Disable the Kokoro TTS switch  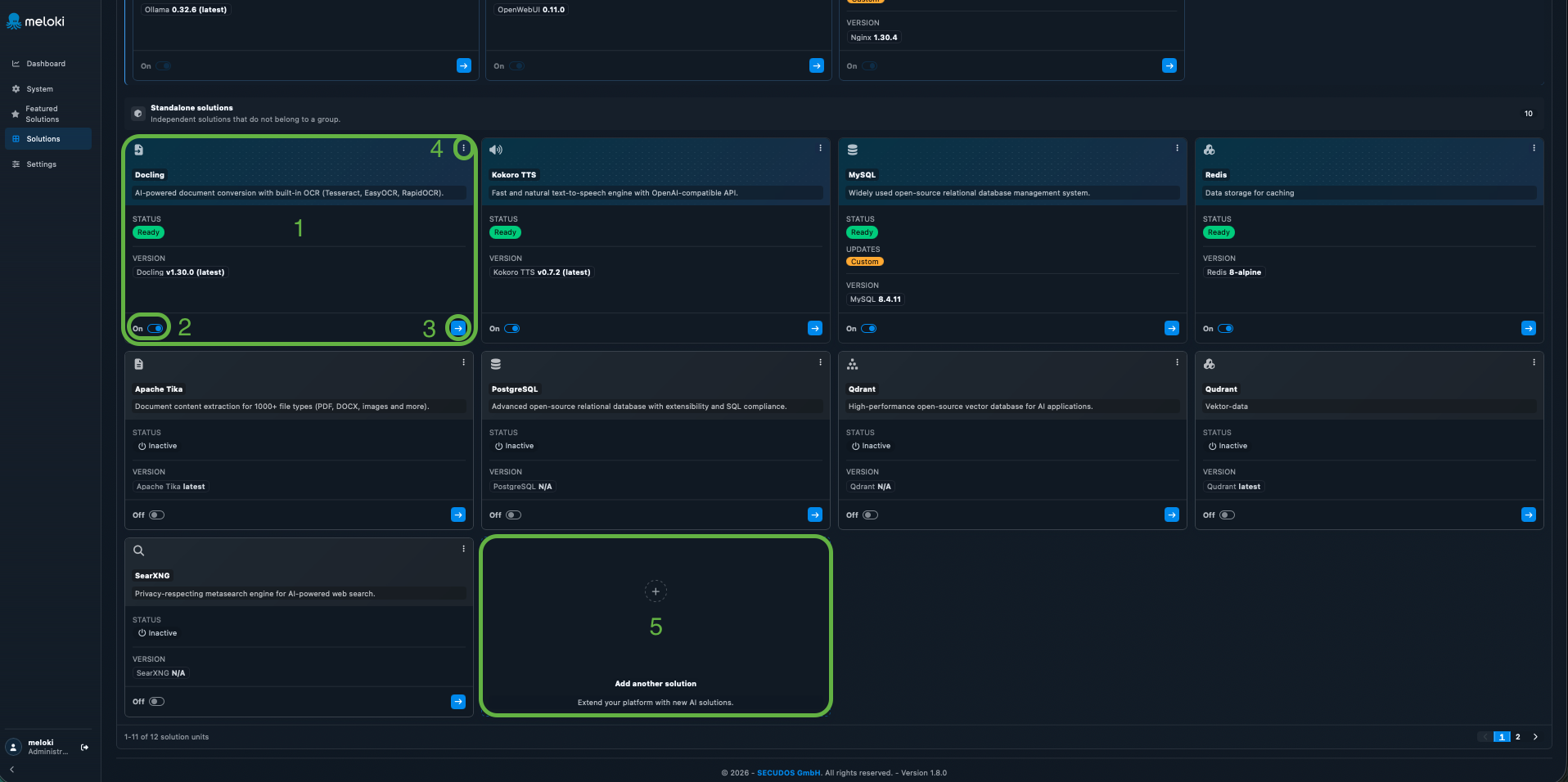tap(512, 329)
